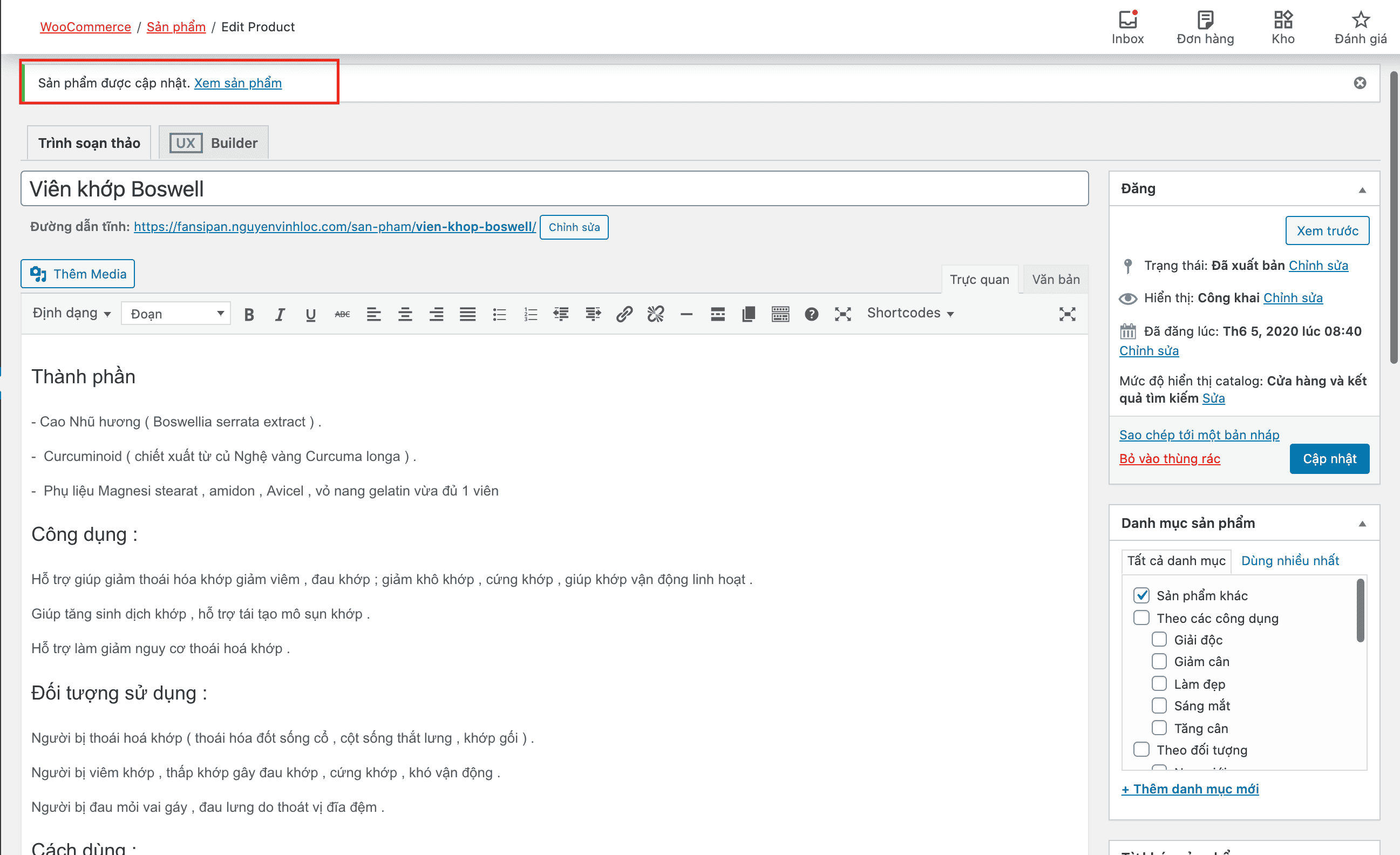Screen dimensions: 1400x855
Task: Open the Định dạng dropdown menu
Action: 71,313
